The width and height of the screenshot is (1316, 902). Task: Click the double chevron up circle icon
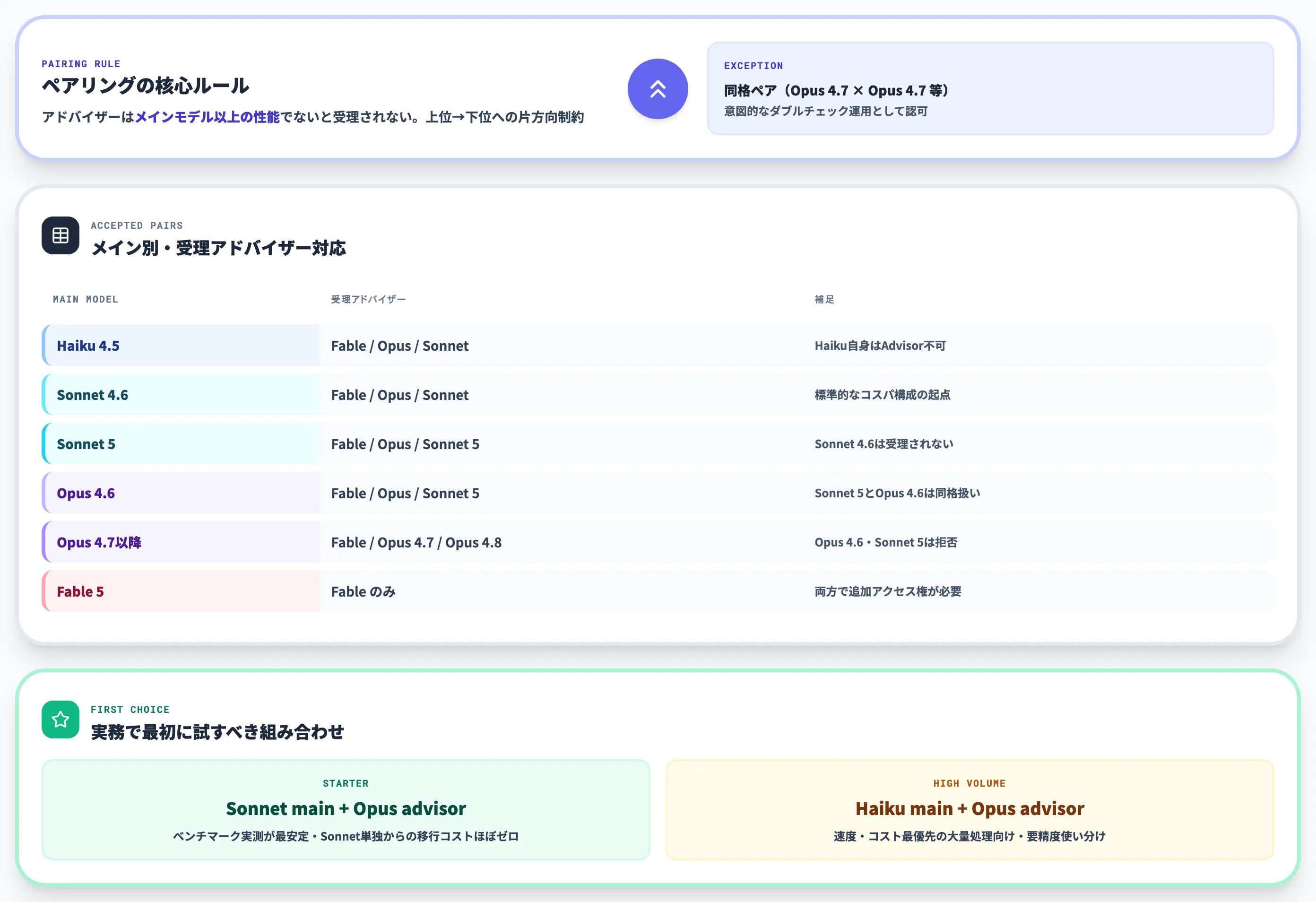[658, 89]
